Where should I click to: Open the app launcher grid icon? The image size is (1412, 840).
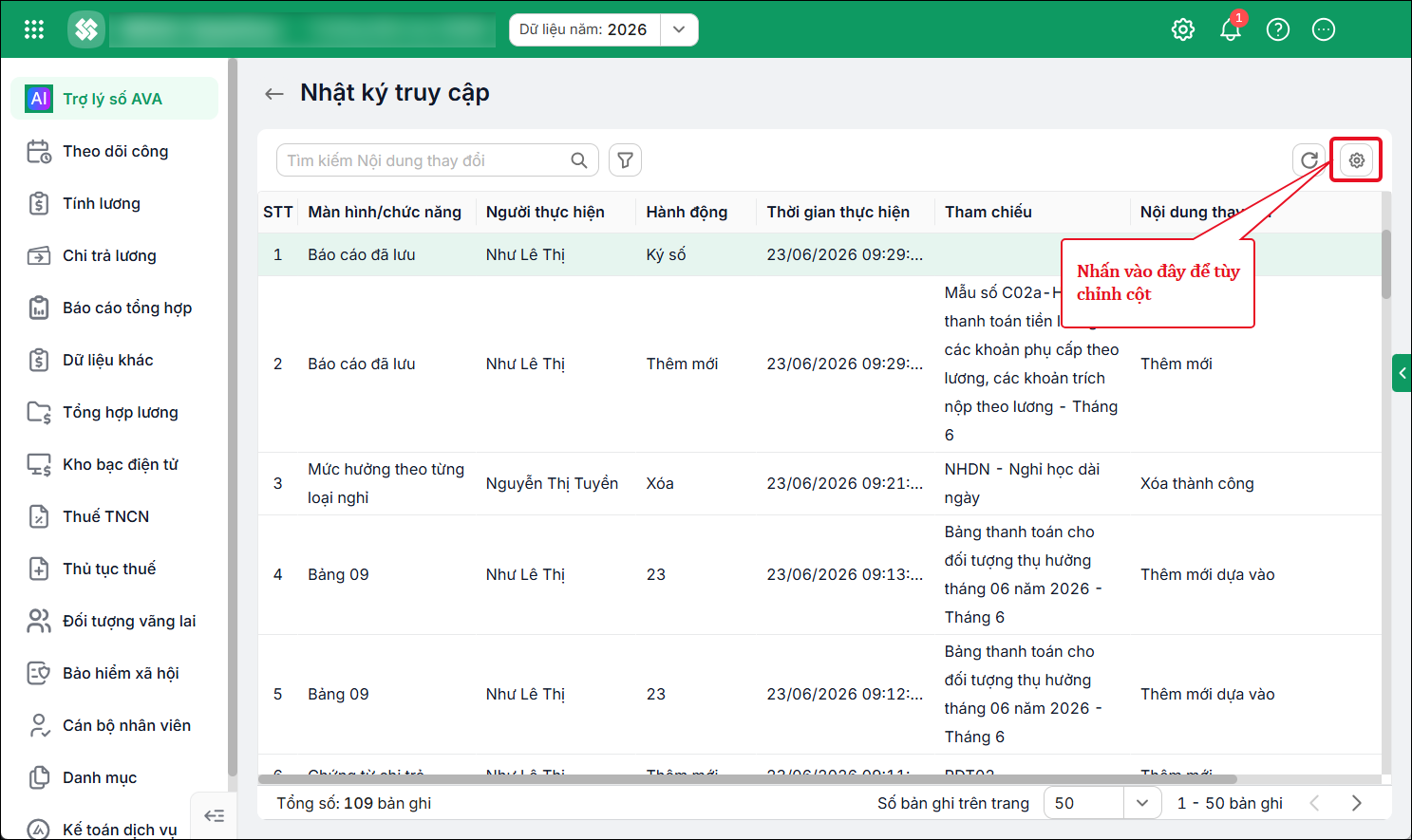coord(34,29)
